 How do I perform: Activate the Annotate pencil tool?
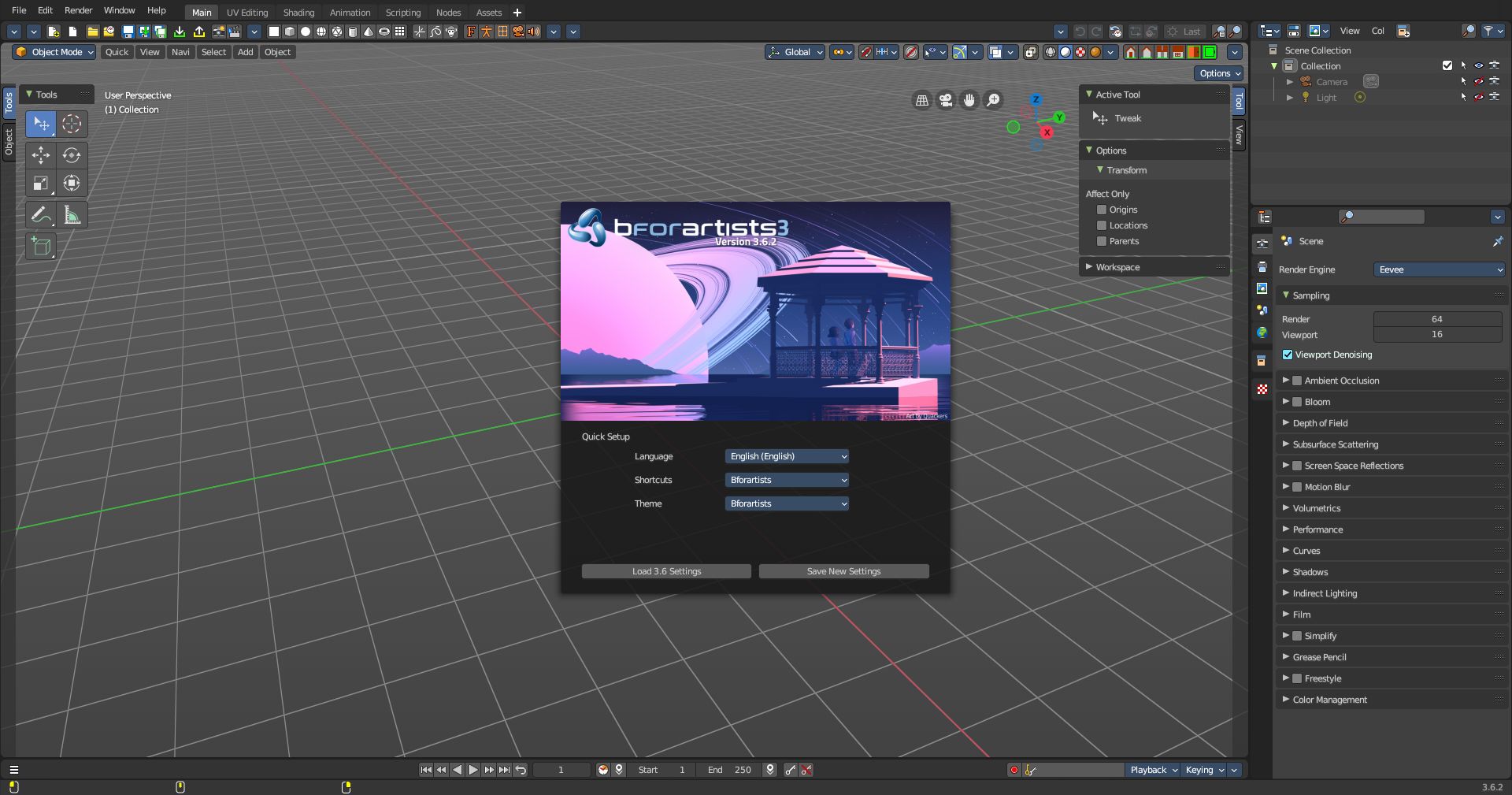click(x=40, y=215)
